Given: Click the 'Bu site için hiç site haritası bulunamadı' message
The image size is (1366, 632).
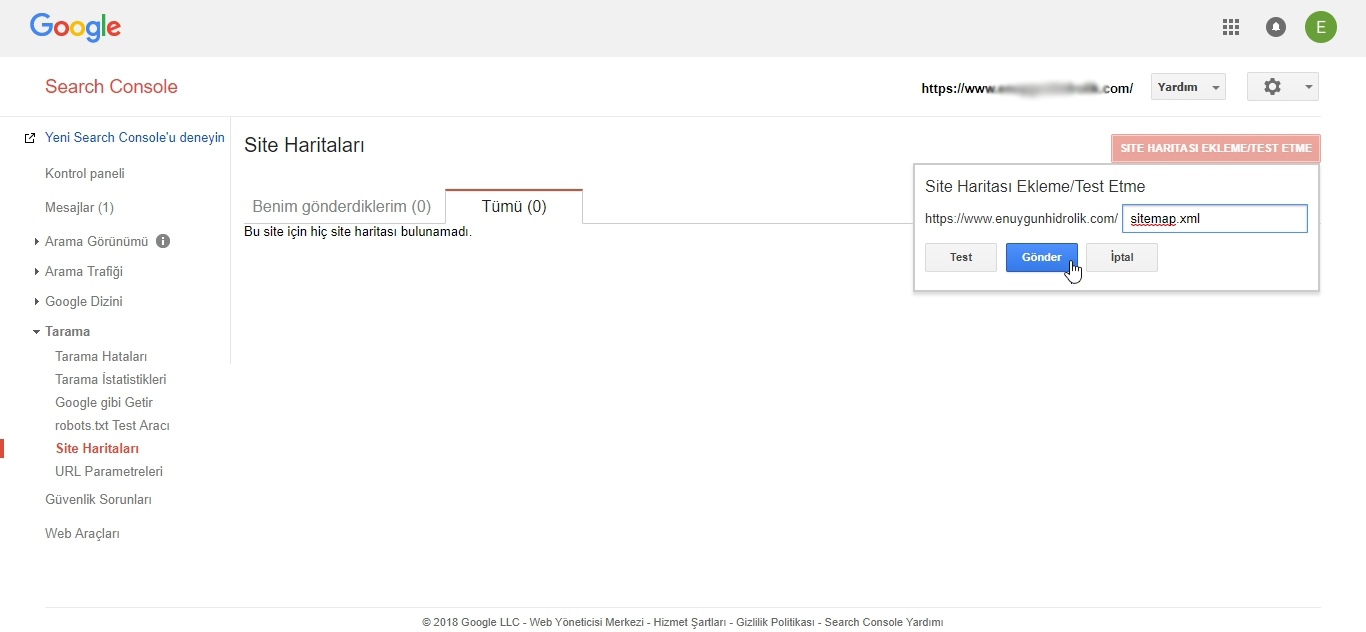Looking at the screenshot, I should 358,232.
